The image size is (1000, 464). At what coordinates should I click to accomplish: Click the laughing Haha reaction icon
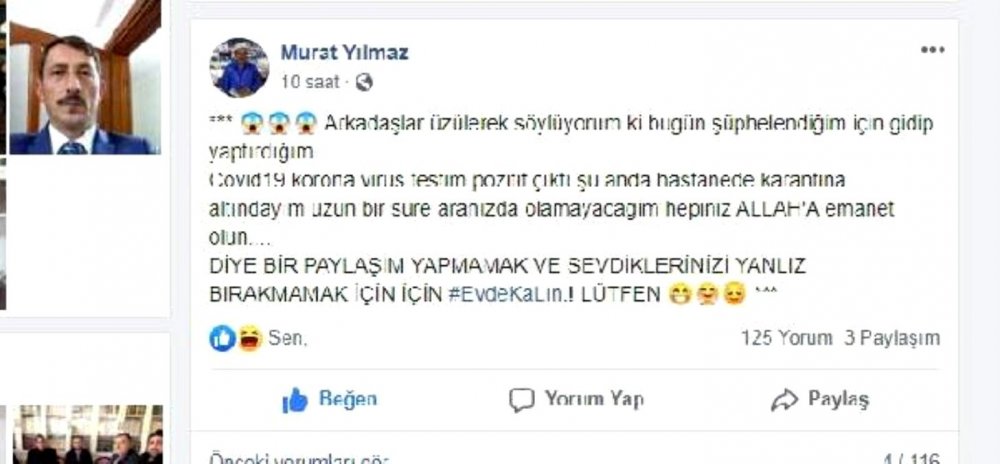click(x=250, y=338)
